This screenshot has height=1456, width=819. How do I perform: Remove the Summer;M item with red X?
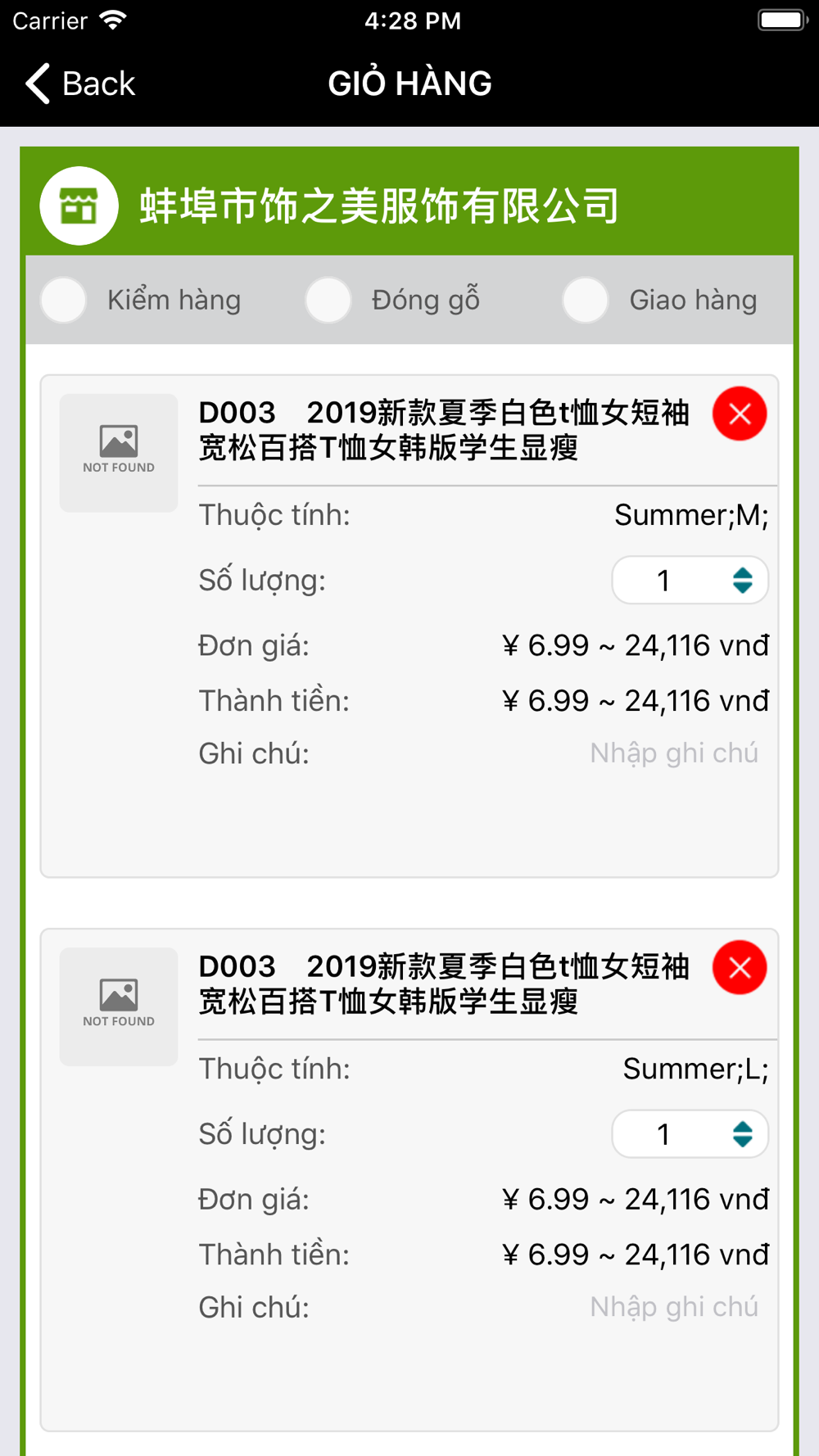(x=740, y=414)
